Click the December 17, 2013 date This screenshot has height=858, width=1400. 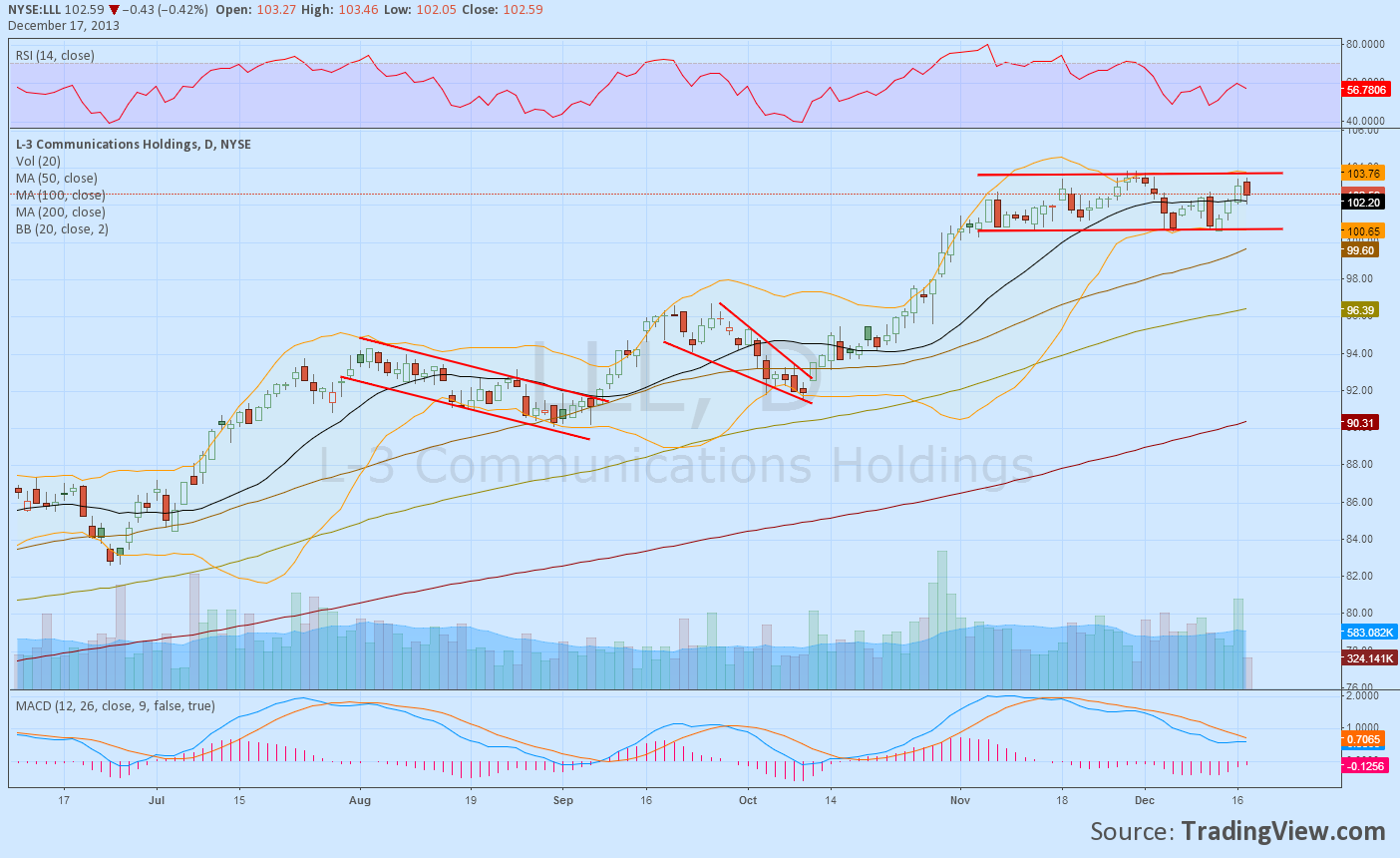click(x=64, y=26)
